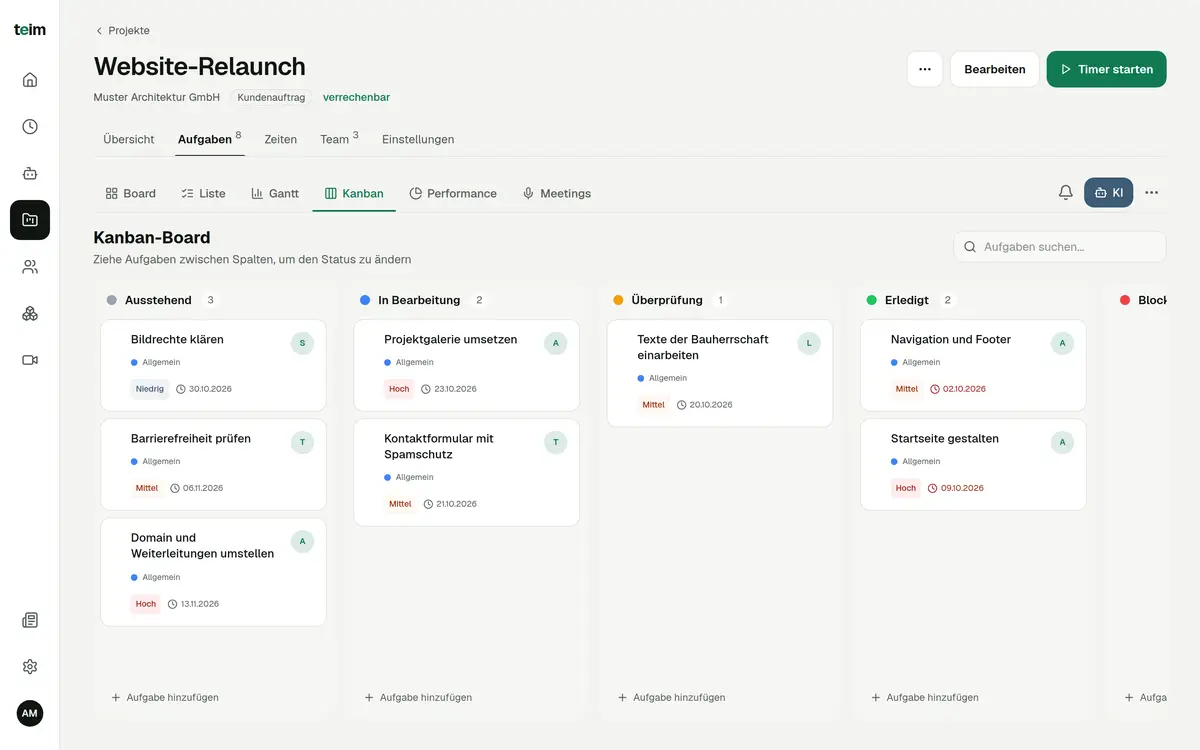Click due date 20.10.2026 on Texte card

pos(704,405)
